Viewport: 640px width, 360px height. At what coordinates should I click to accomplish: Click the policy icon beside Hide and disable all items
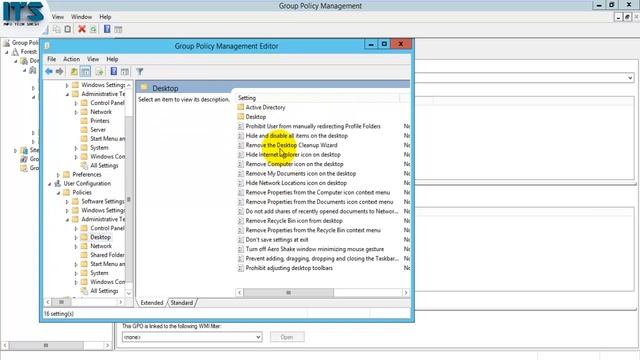240,136
